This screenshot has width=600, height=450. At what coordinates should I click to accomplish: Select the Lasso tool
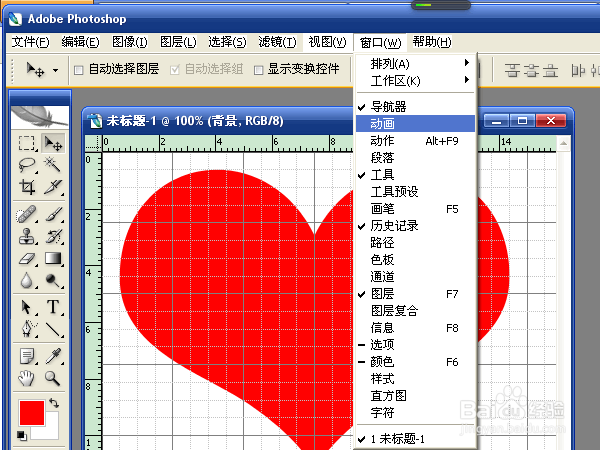point(27,166)
